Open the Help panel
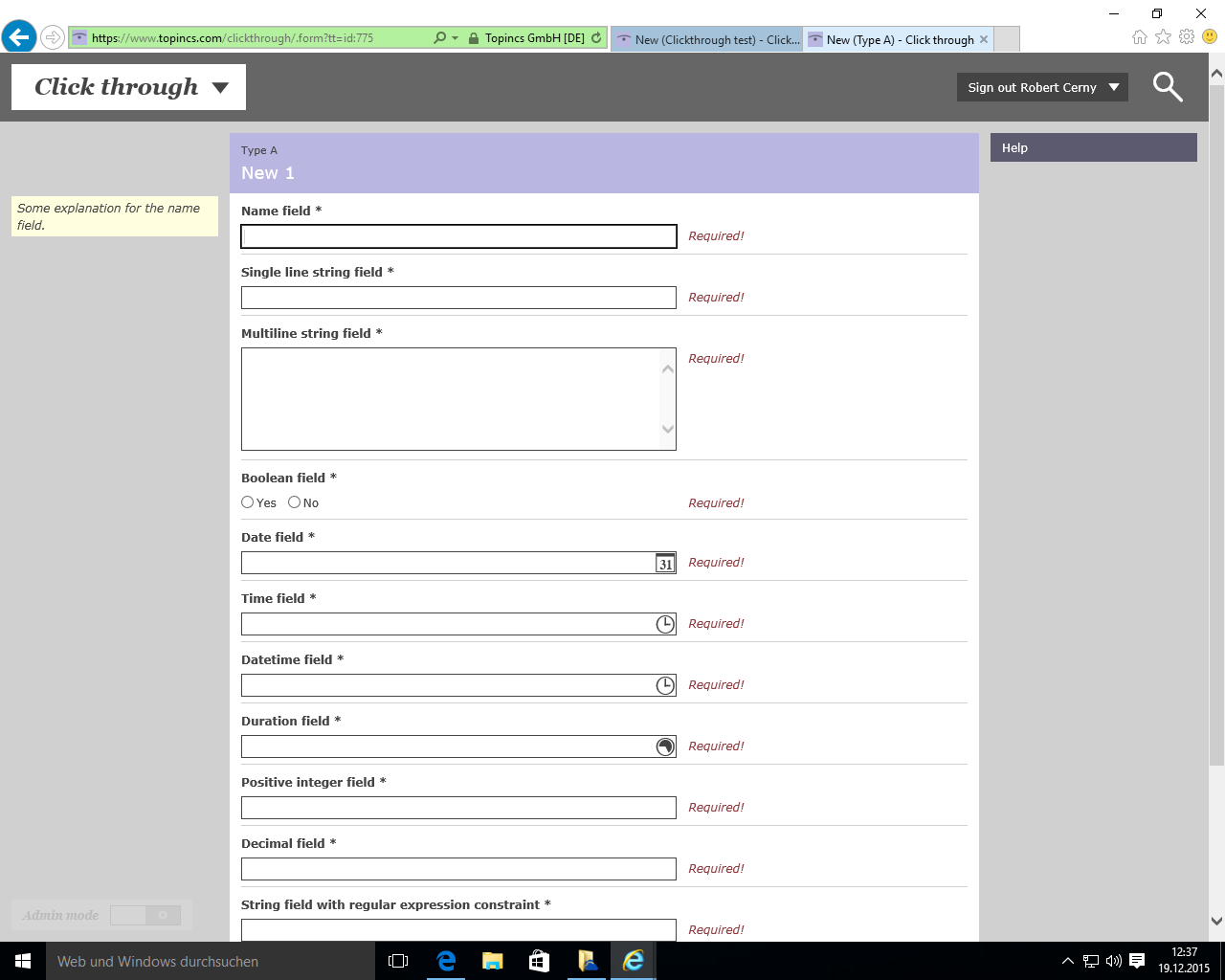Viewport: 1225px width, 980px height. pyautogui.click(x=1093, y=147)
